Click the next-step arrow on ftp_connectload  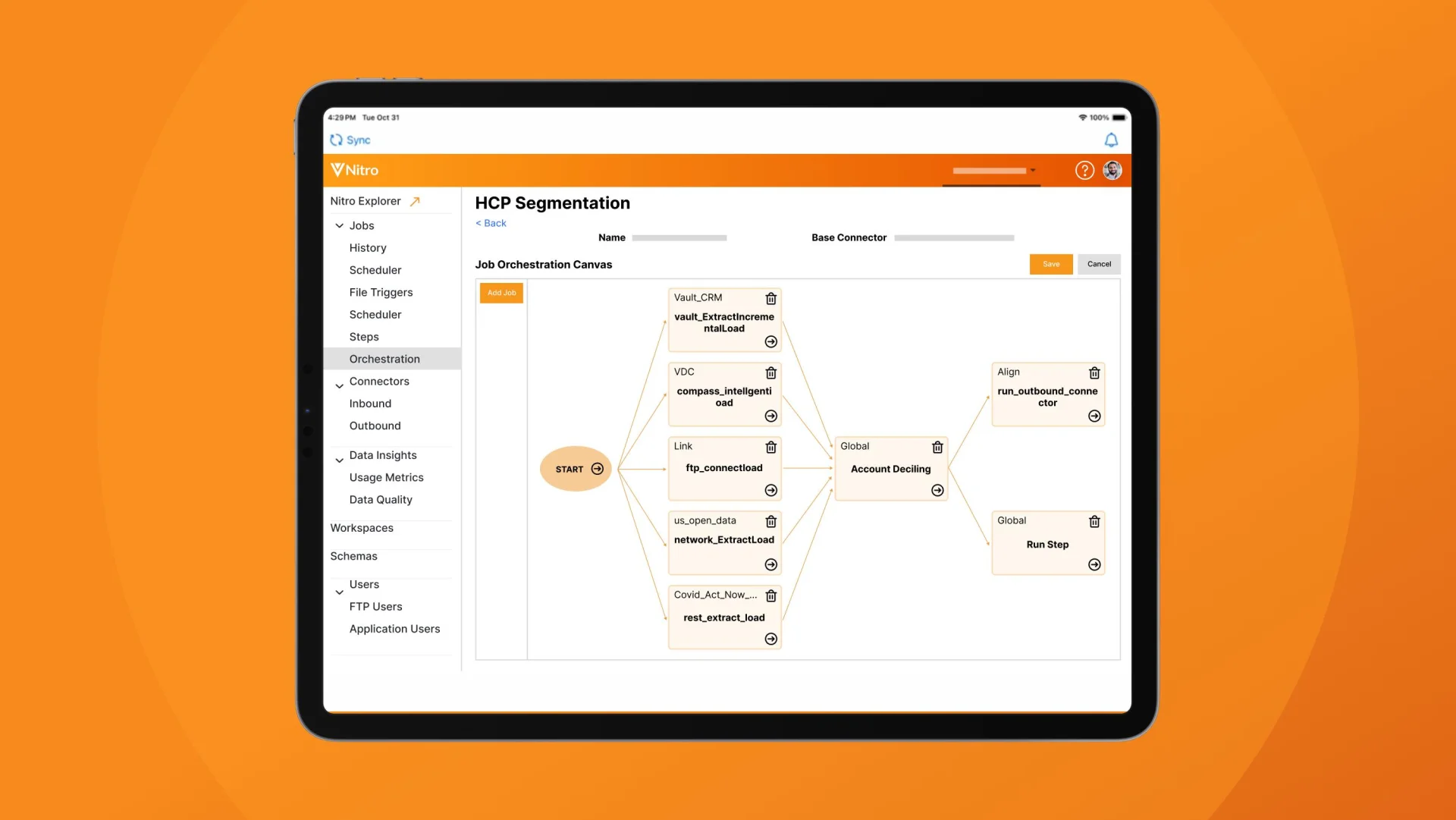pyautogui.click(x=770, y=490)
